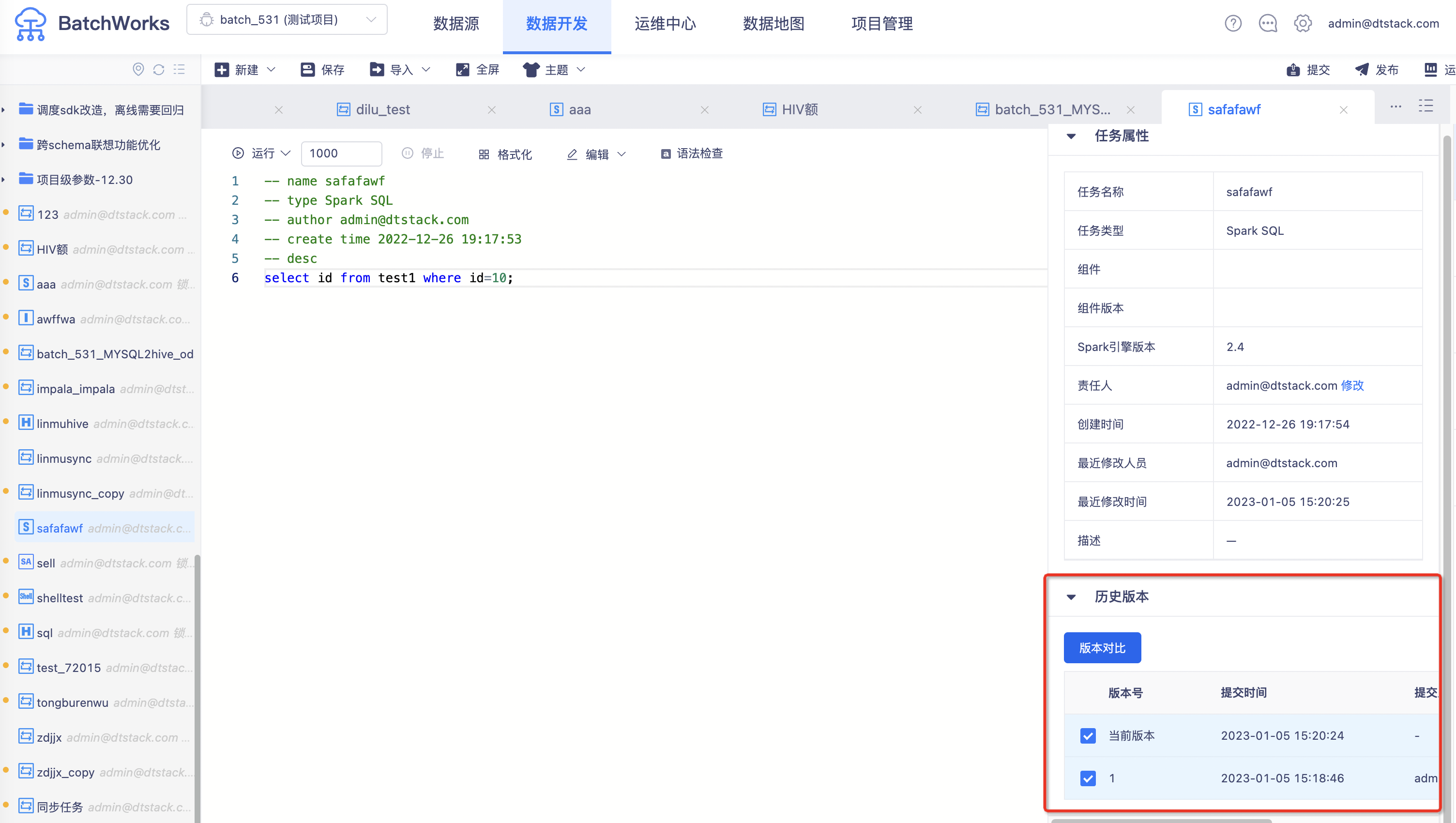
Task: Click 发布 publish in toolbar
Action: (x=1377, y=70)
